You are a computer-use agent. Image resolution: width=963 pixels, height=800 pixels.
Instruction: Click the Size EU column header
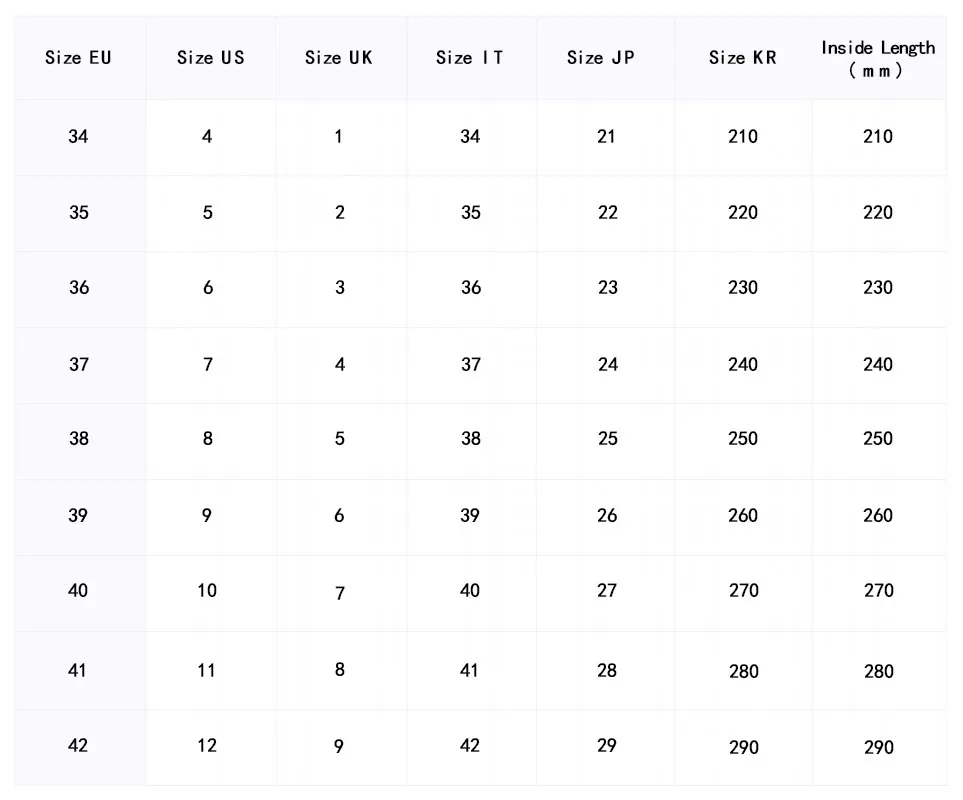click(x=78, y=58)
